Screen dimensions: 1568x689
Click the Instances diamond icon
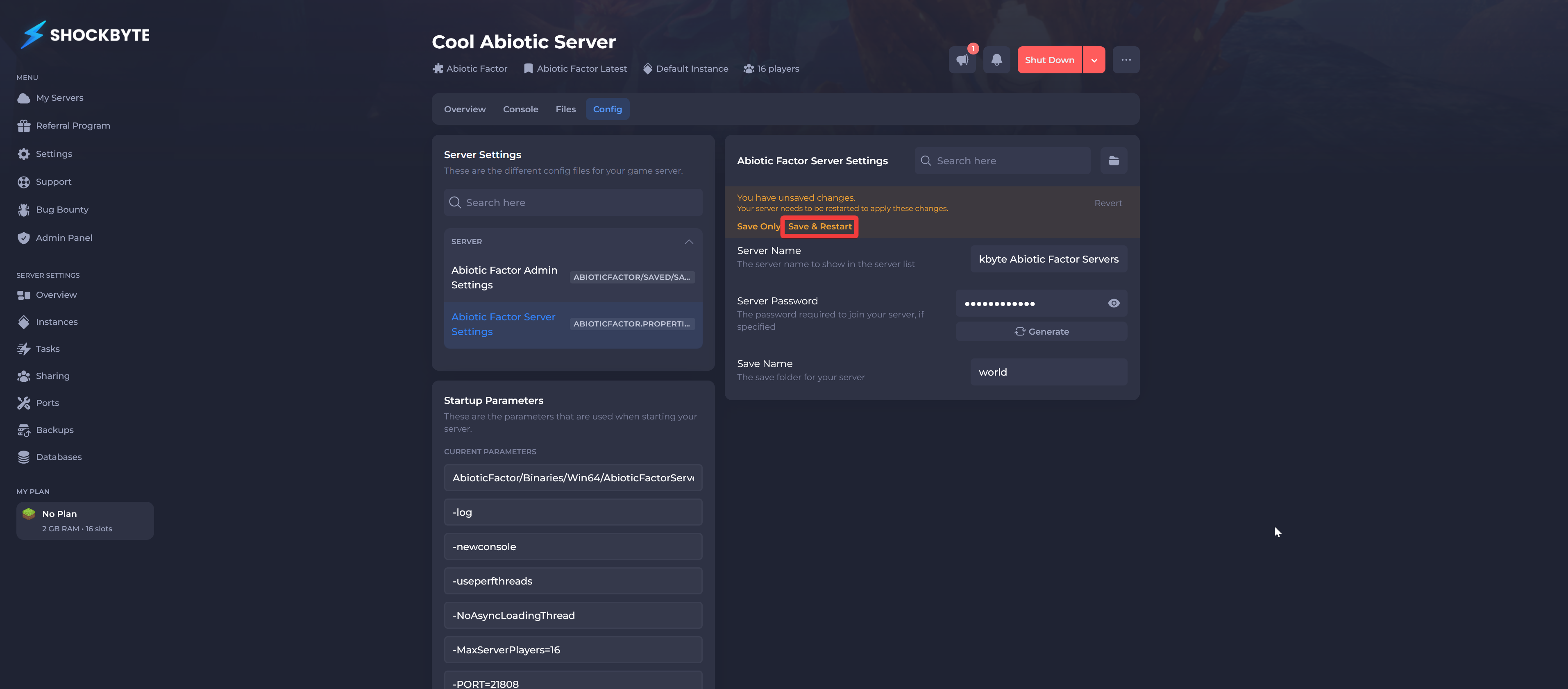(x=24, y=322)
